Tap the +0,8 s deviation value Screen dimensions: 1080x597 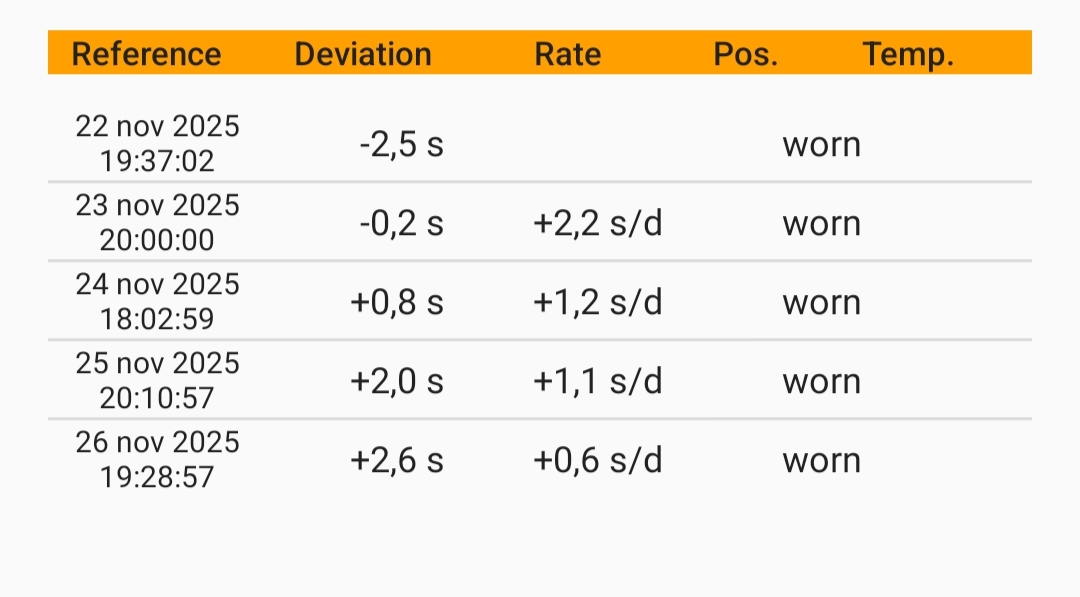396,302
